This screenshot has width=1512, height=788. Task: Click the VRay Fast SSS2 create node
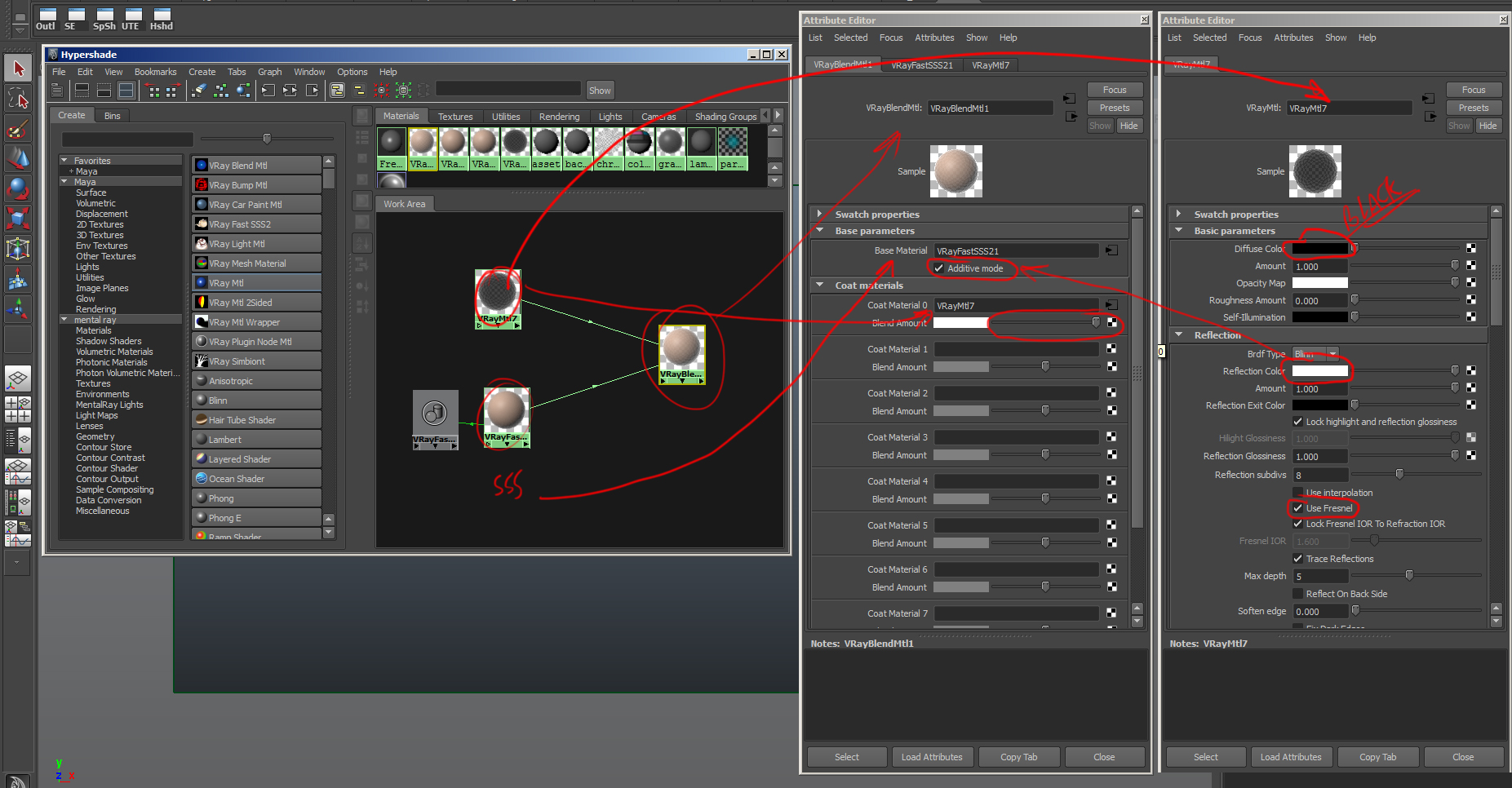257,224
